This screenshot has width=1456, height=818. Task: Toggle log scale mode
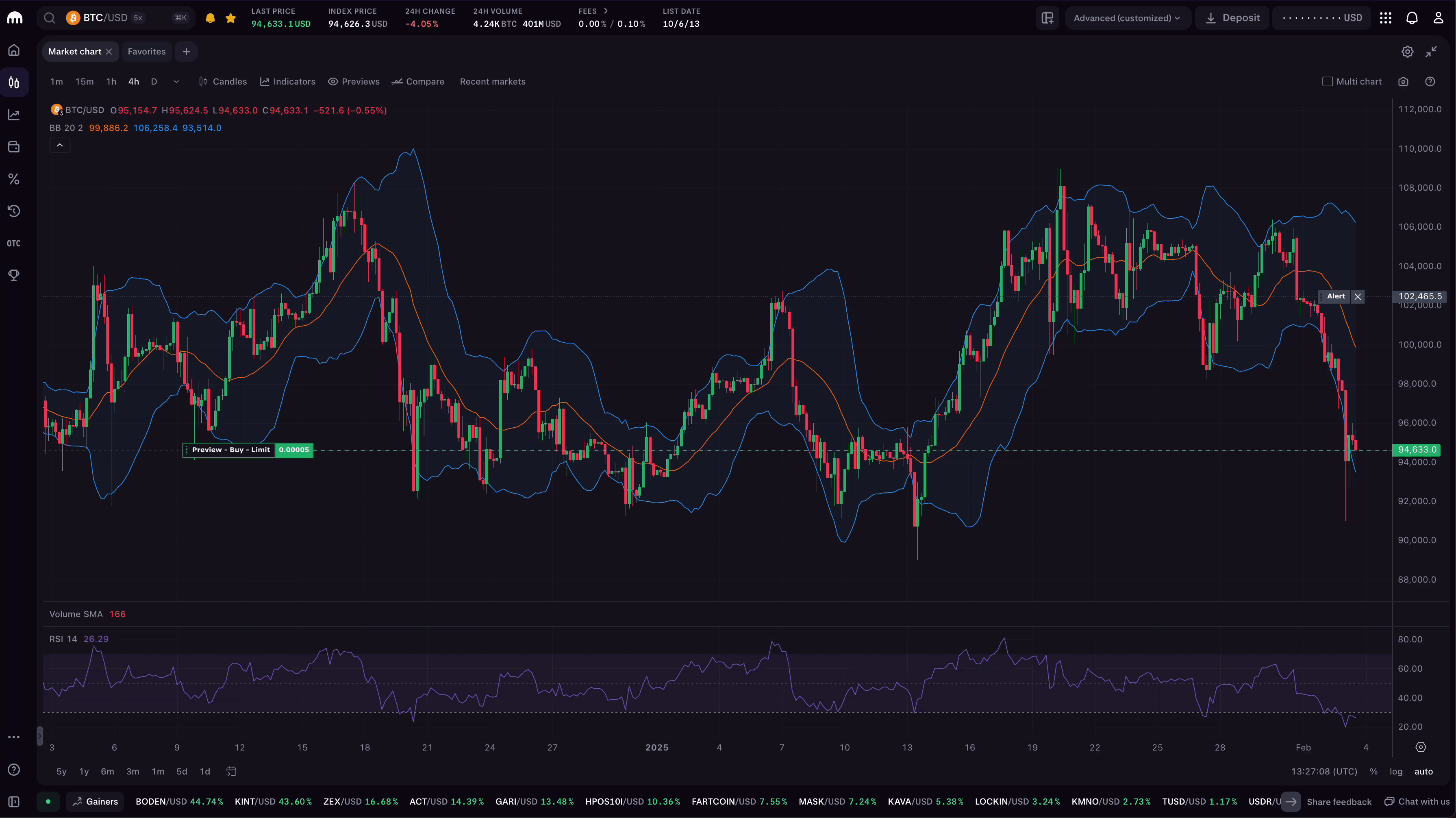pos(1397,772)
